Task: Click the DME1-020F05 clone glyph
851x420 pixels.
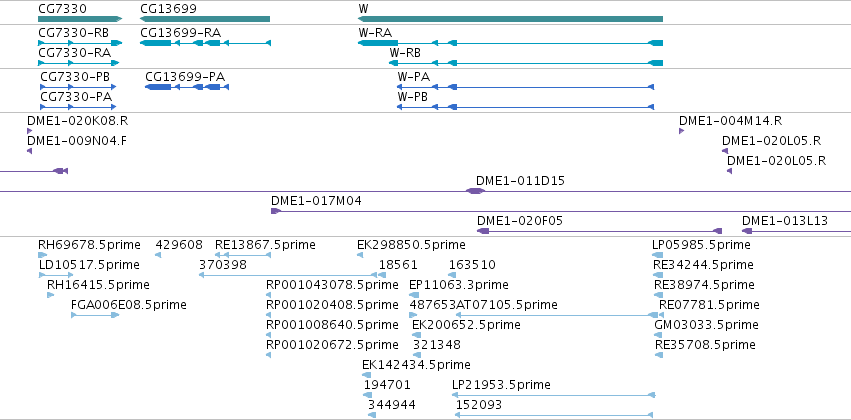Action: [599, 231]
